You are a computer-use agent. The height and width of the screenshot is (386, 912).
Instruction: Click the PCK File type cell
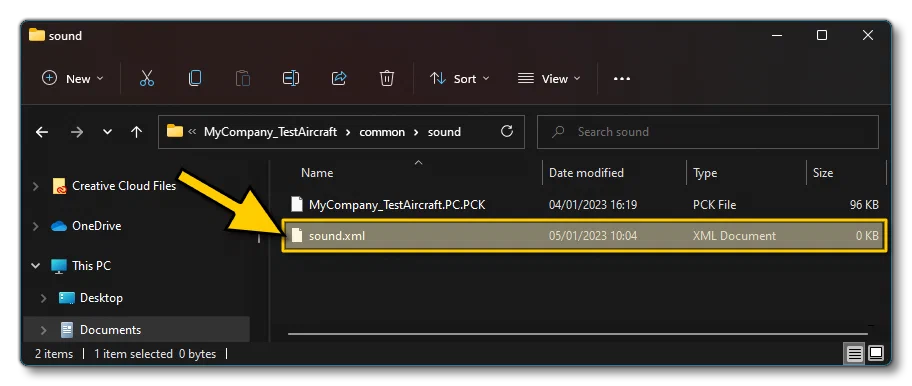(x=714, y=205)
